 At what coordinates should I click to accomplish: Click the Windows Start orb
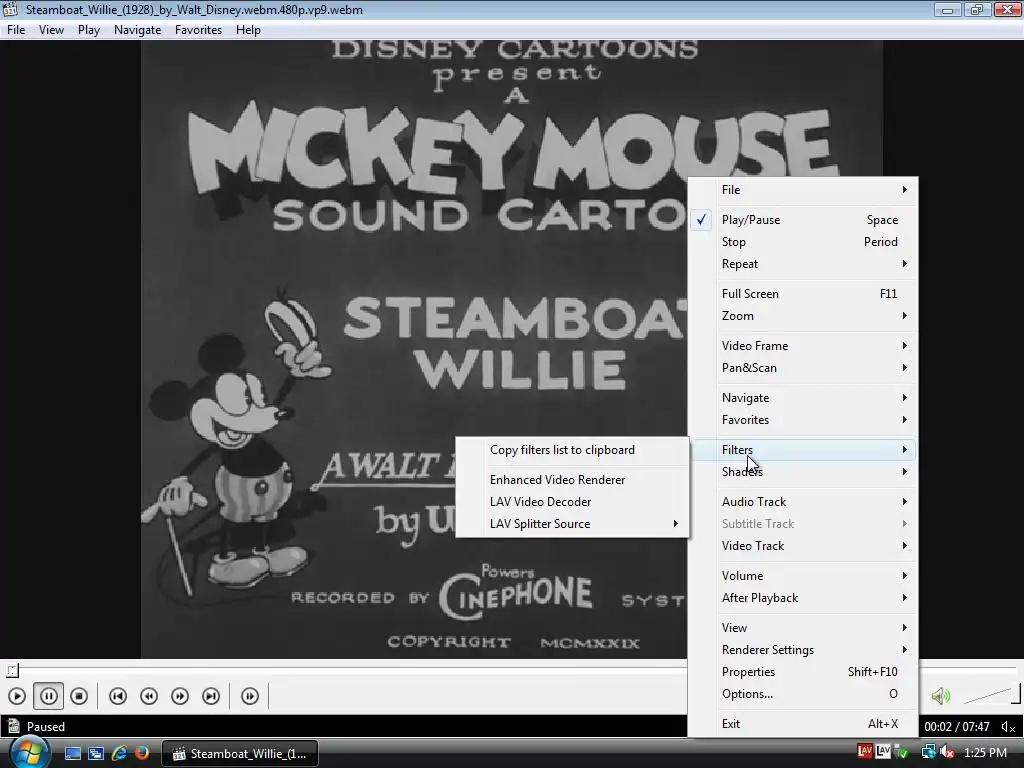coord(28,753)
